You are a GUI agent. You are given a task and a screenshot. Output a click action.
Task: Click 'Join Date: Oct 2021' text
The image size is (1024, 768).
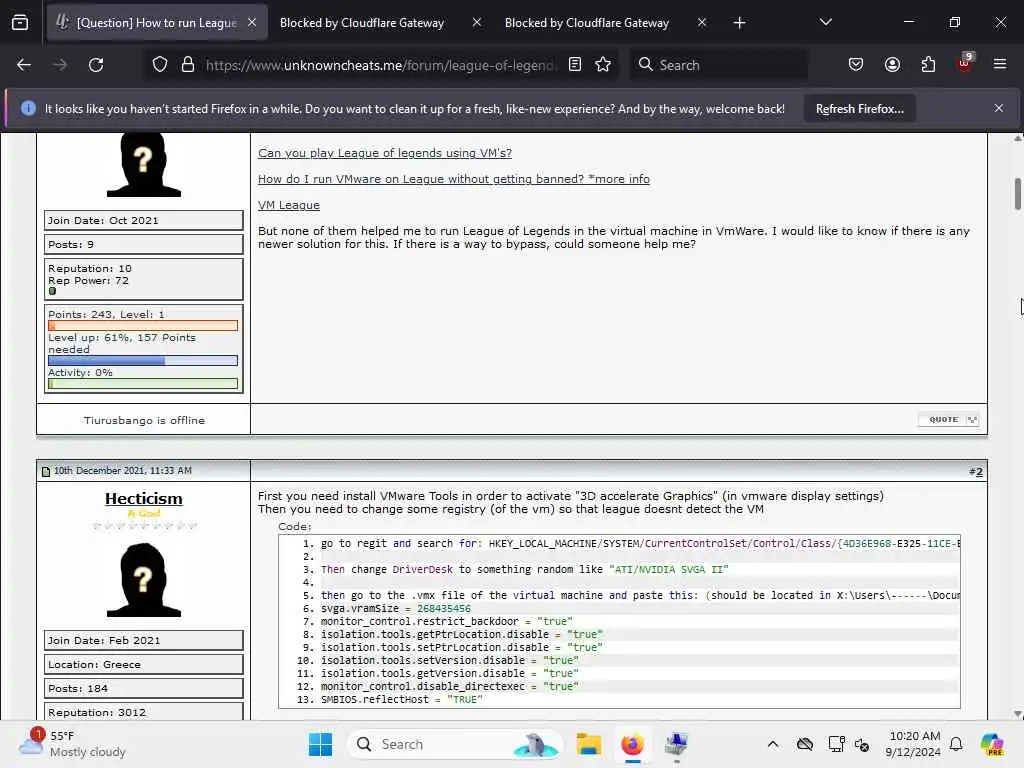pyautogui.click(x=103, y=221)
